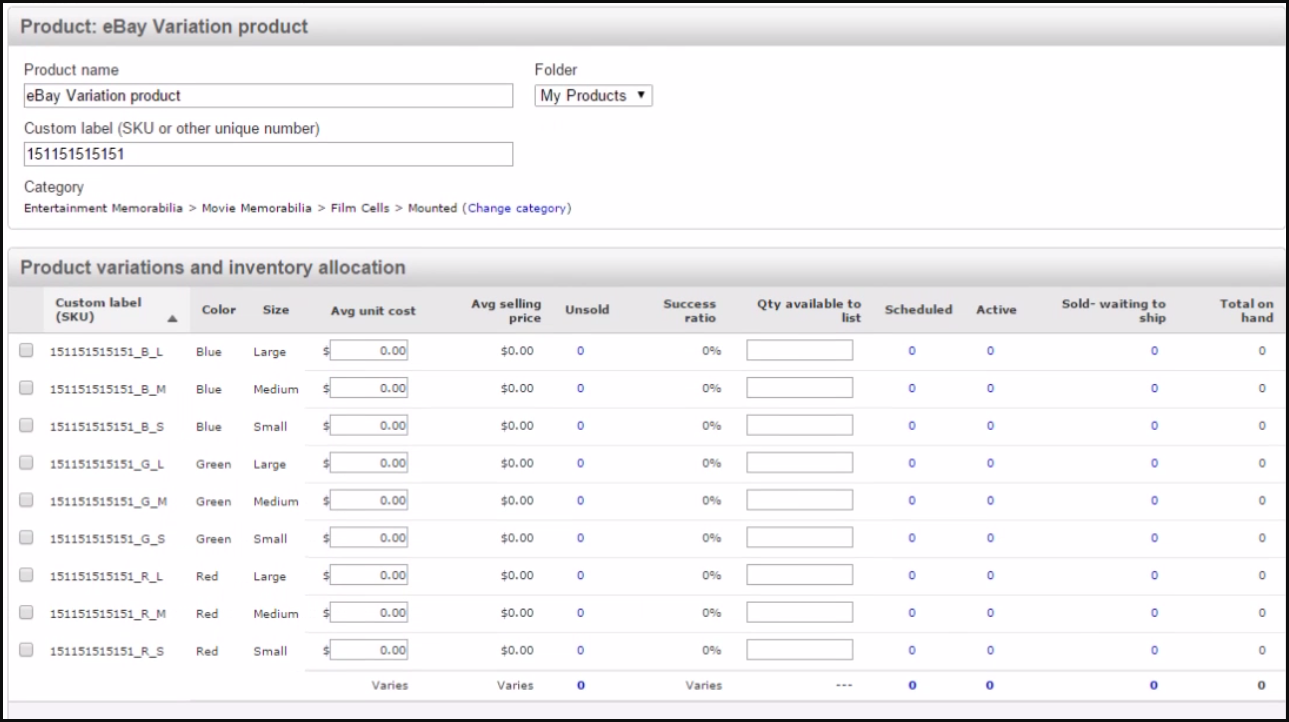Open Unsold count link for Green Large
Image resolution: width=1289 pixels, height=722 pixels.
tap(580, 463)
